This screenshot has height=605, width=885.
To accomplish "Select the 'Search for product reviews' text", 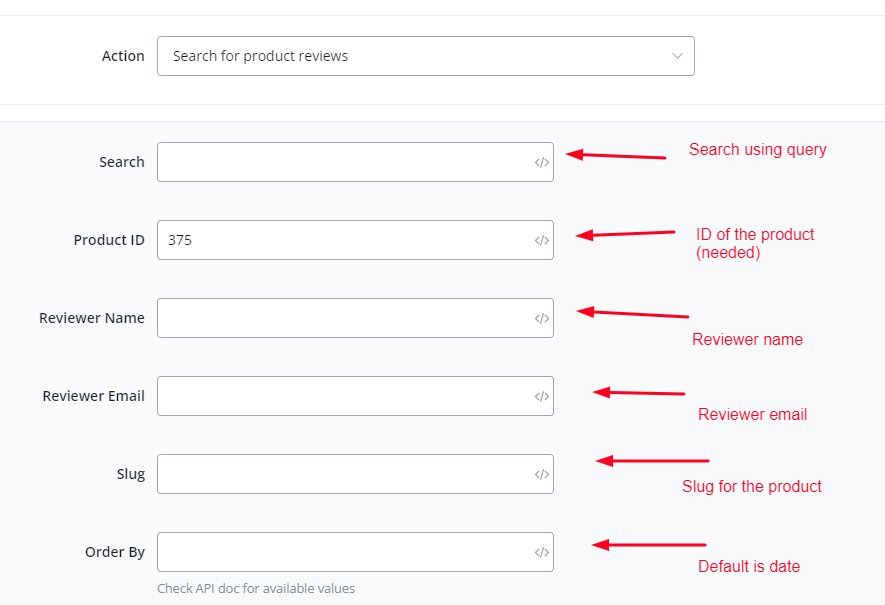I will click(260, 56).
